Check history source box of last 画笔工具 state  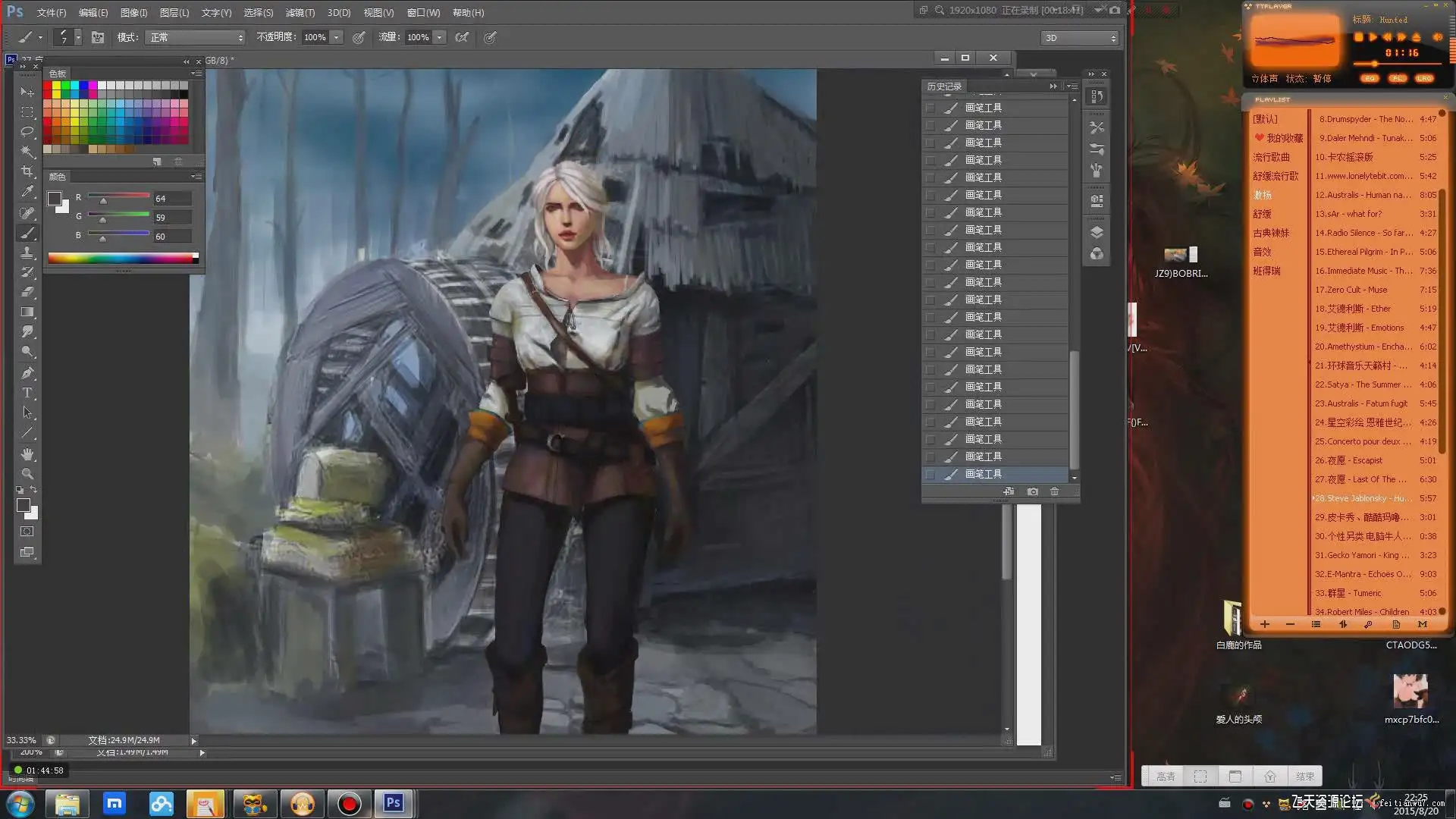[930, 474]
